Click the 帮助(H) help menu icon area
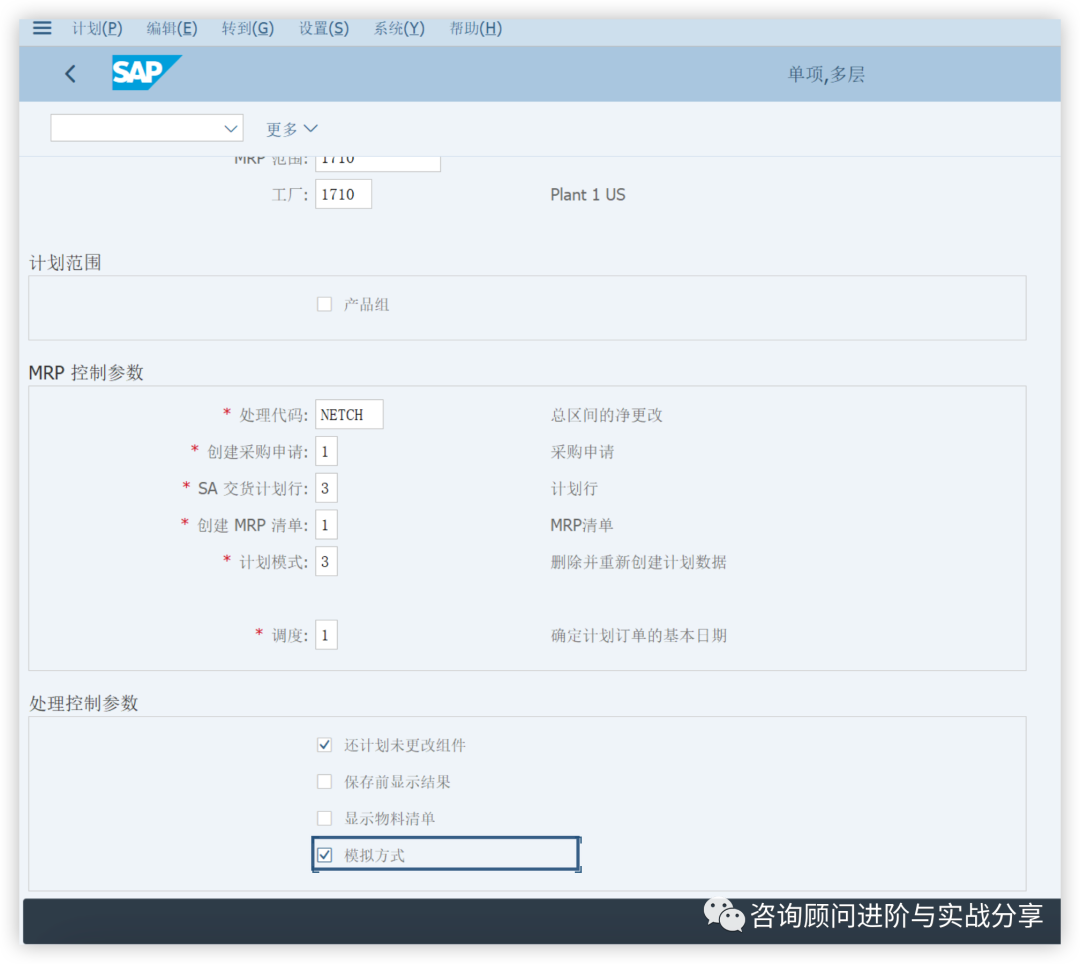The image size is (1080, 964). click(475, 28)
